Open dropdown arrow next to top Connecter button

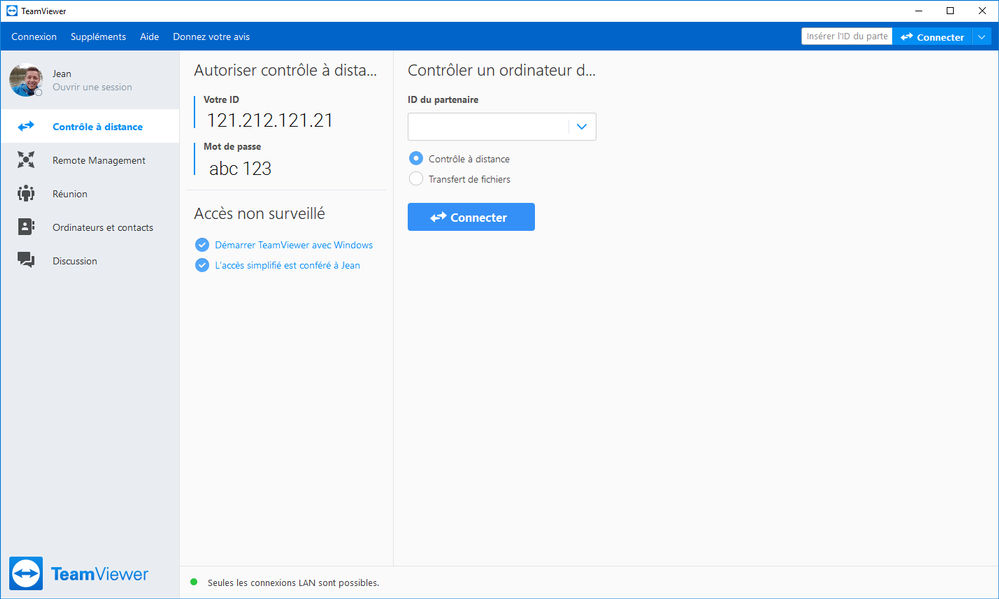coord(982,37)
